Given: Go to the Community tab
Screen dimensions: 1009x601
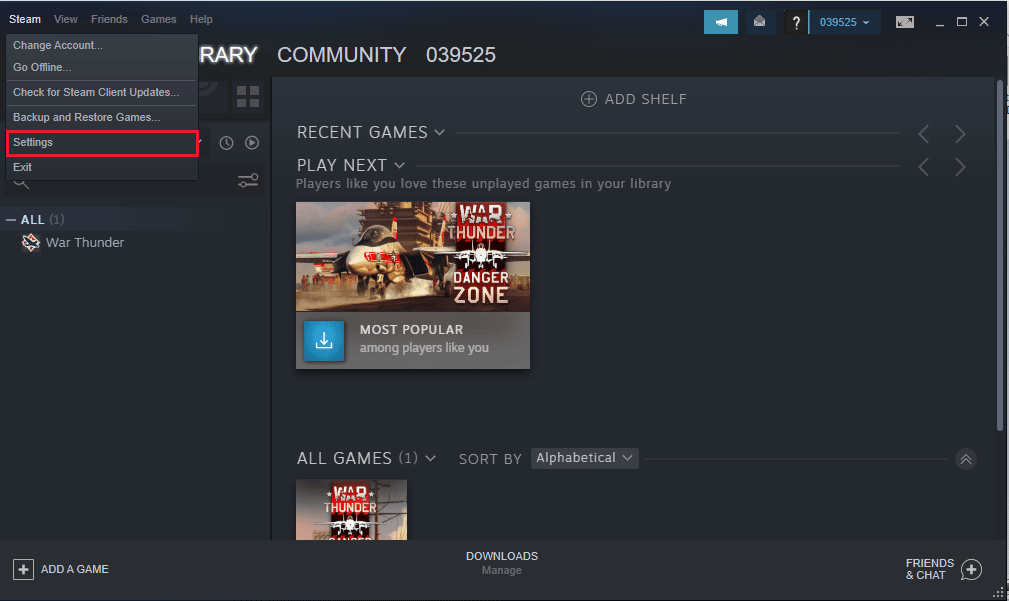Looking at the screenshot, I should coord(341,55).
